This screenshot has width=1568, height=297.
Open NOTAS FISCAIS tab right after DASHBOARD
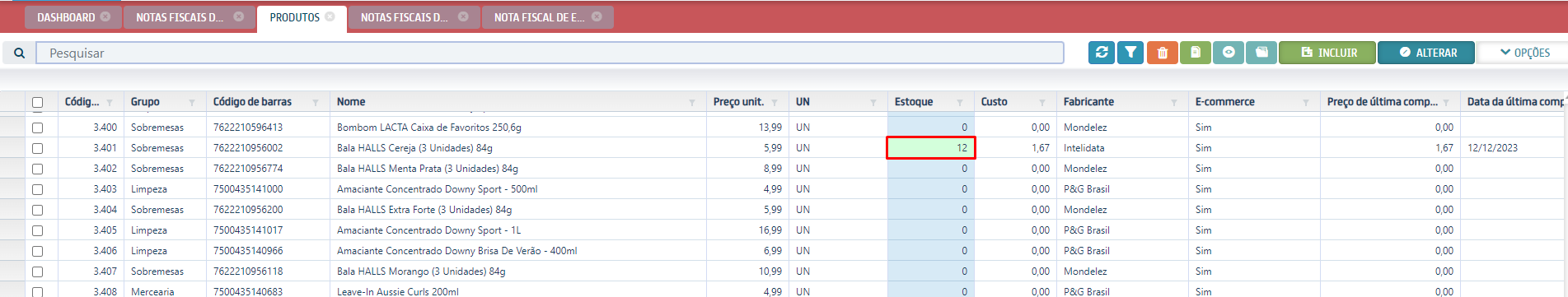click(x=180, y=17)
